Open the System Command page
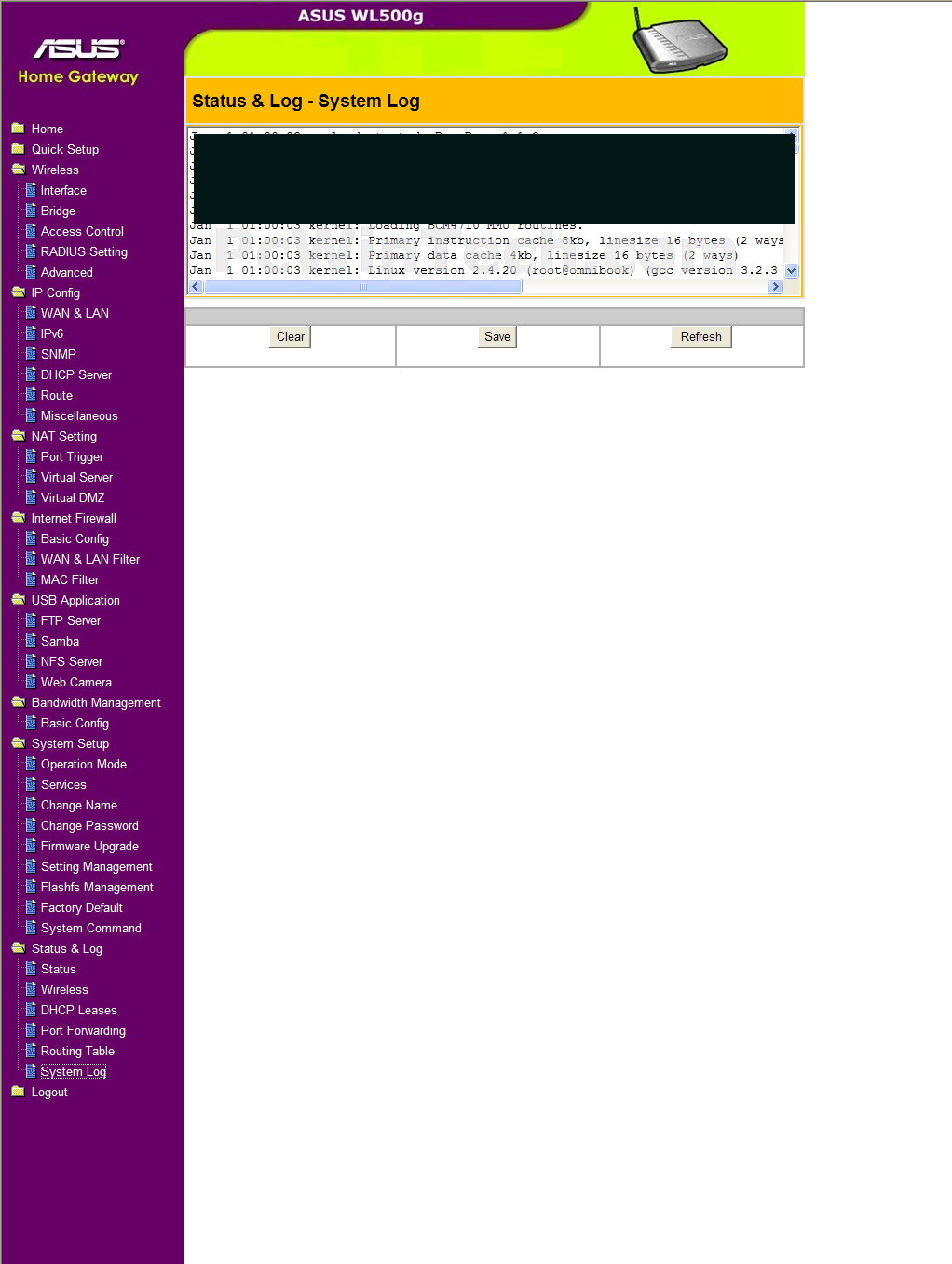Screen dimensions: 952x1264 91,928
